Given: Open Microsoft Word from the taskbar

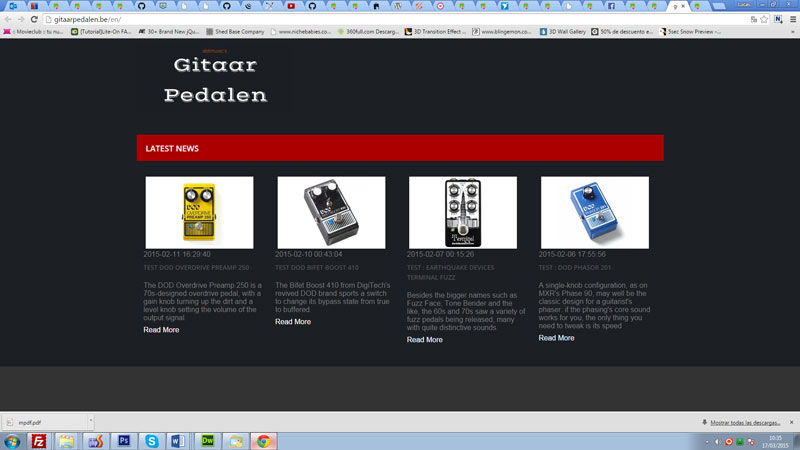Looking at the screenshot, I should 178,441.
